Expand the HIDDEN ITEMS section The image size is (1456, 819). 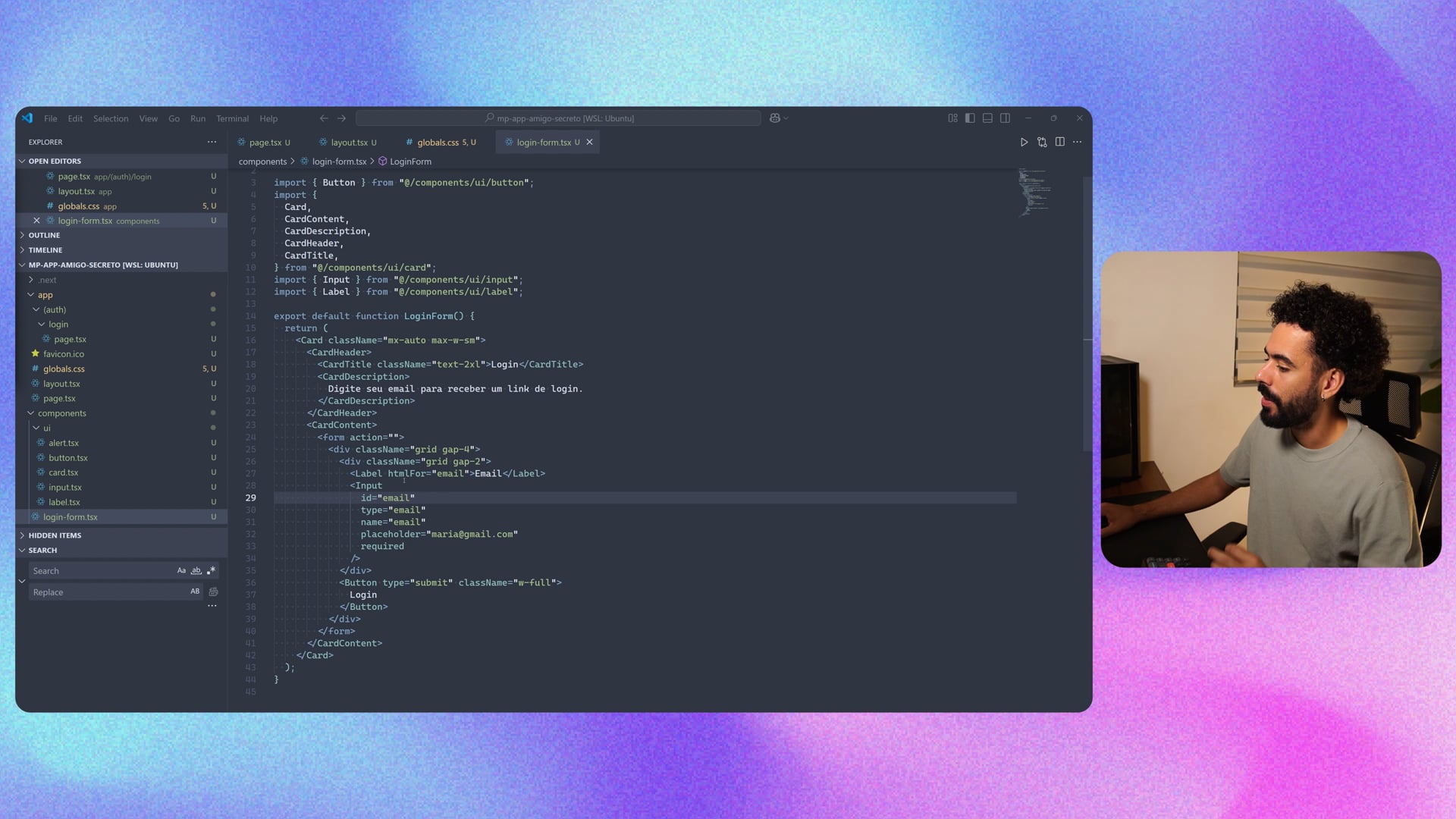click(55, 535)
